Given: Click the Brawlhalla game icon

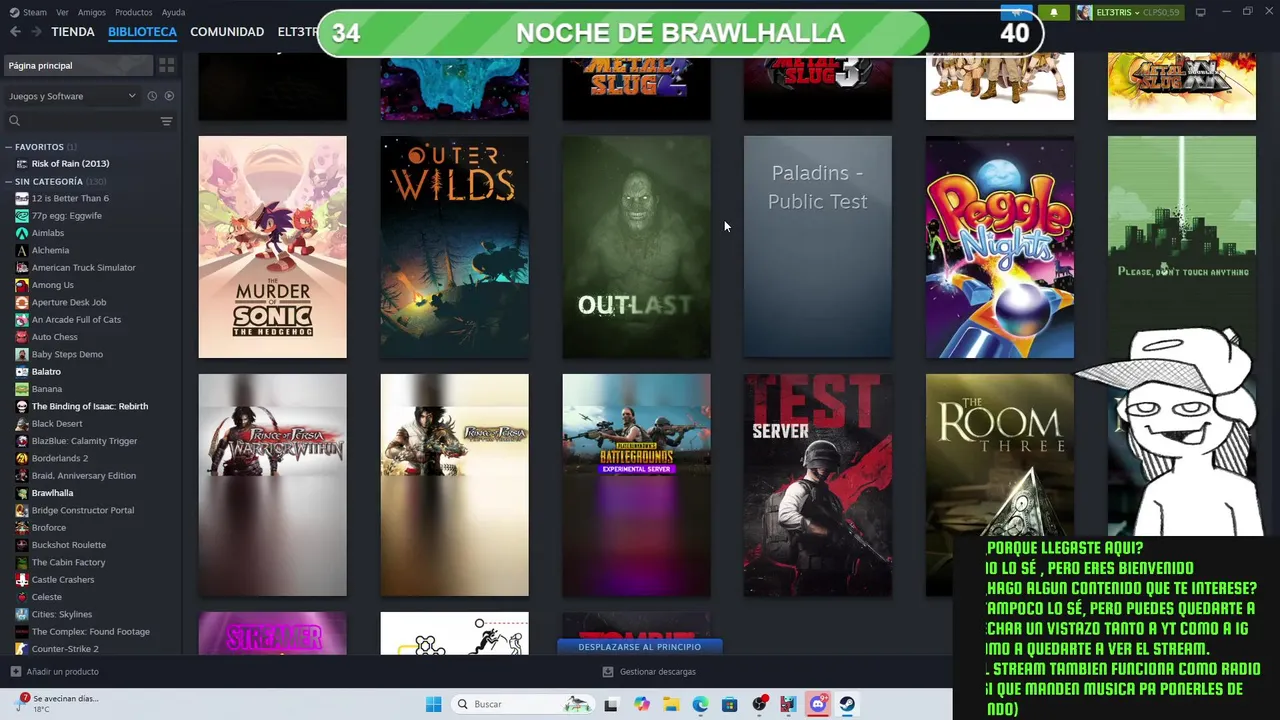Looking at the screenshot, I should tap(22, 493).
